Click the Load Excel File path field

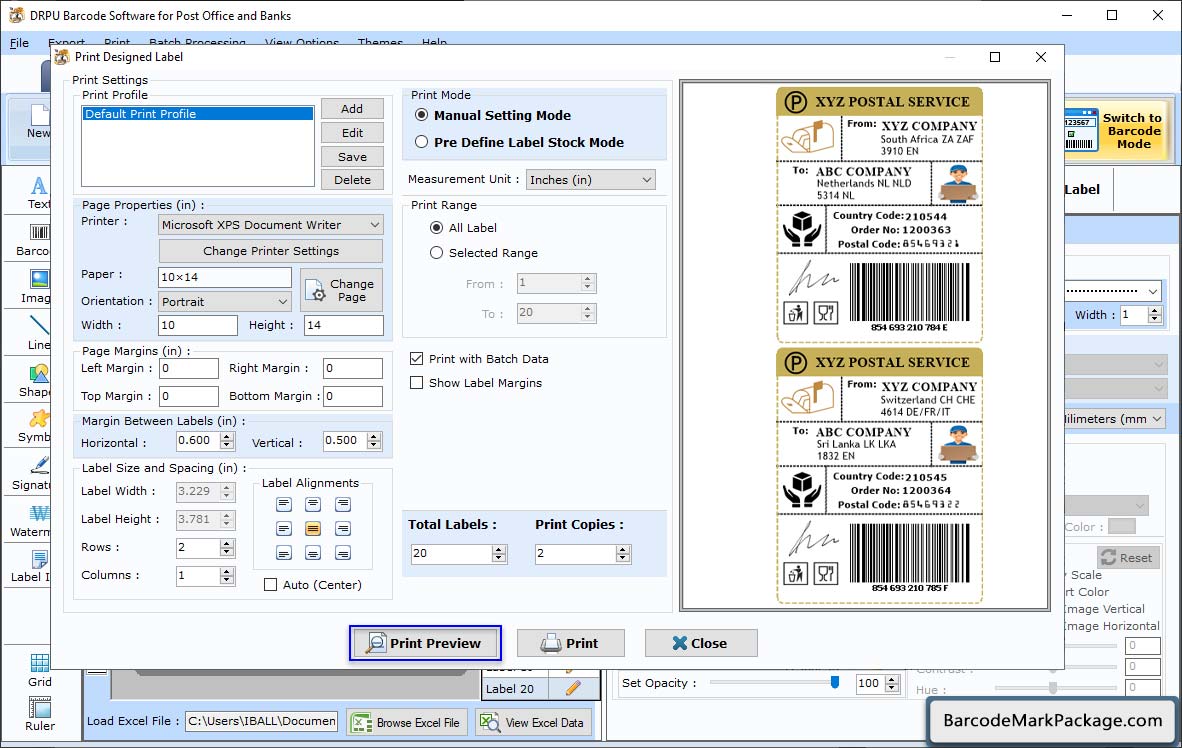(262, 722)
